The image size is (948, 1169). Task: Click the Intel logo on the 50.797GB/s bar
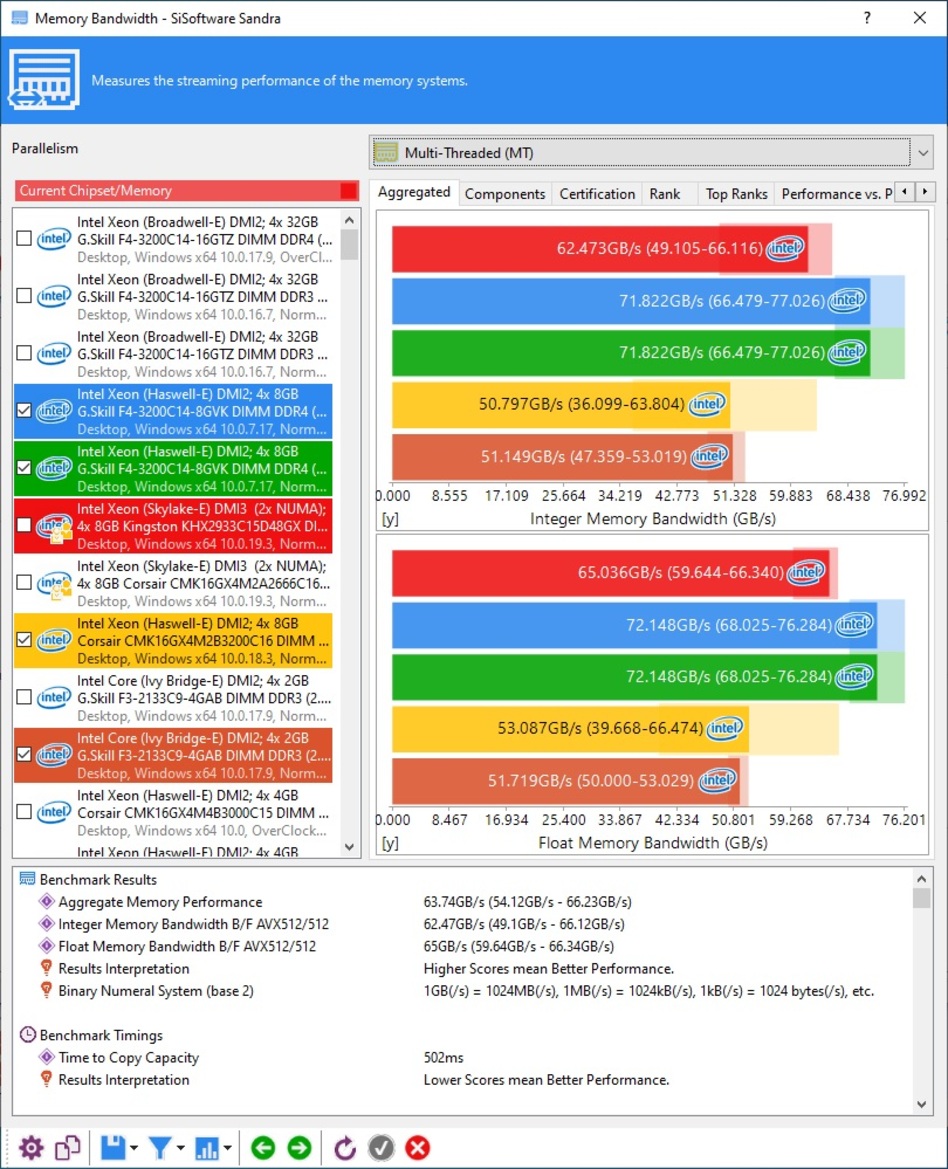tap(707, 404)
